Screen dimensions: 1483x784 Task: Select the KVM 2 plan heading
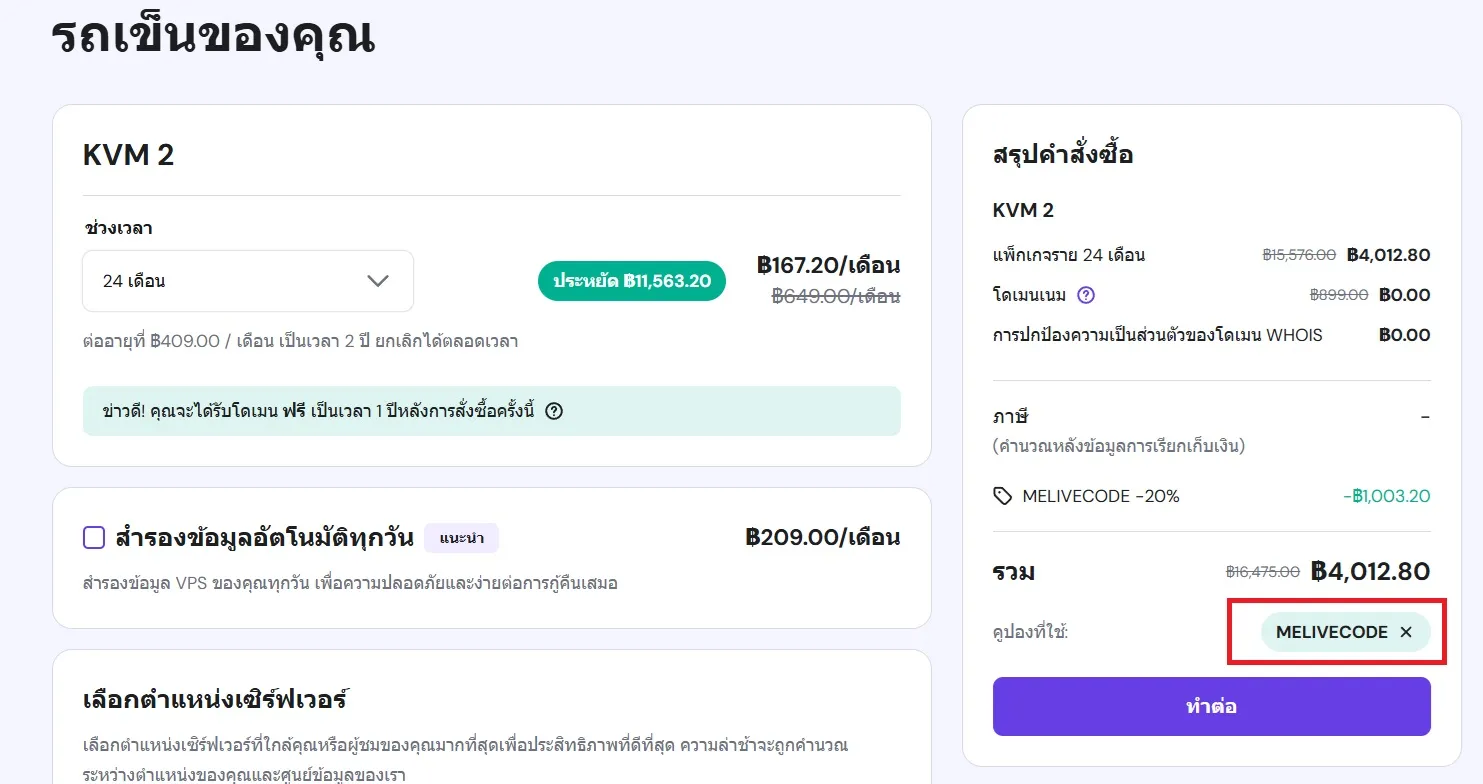pyautogui.click(x=128, y=155)
